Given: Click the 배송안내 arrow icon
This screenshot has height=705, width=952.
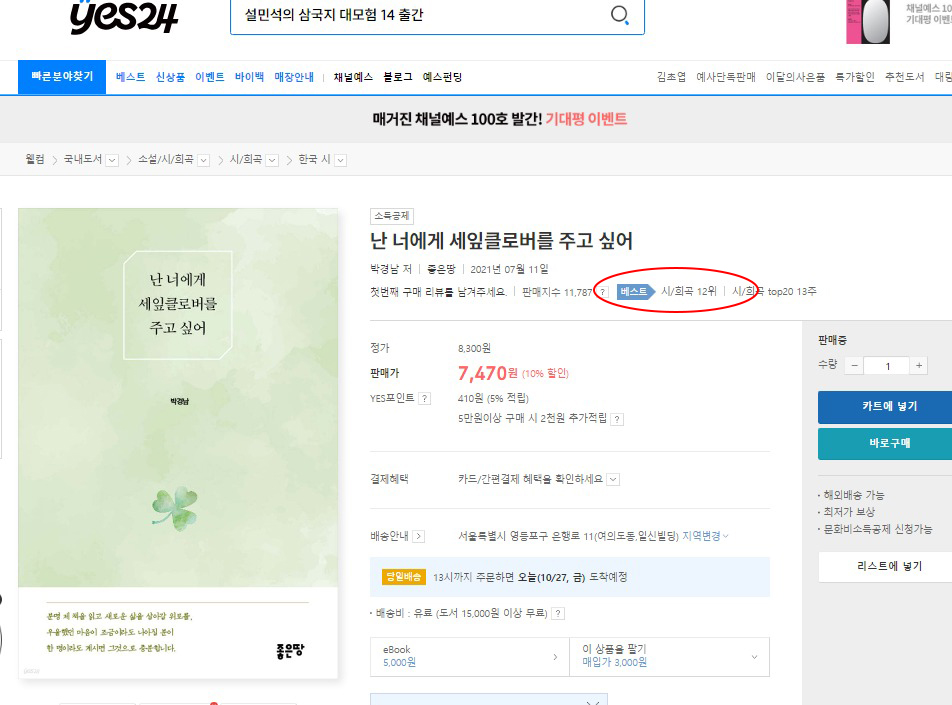Looking at the screenshot, I should [x=418, y=536].
